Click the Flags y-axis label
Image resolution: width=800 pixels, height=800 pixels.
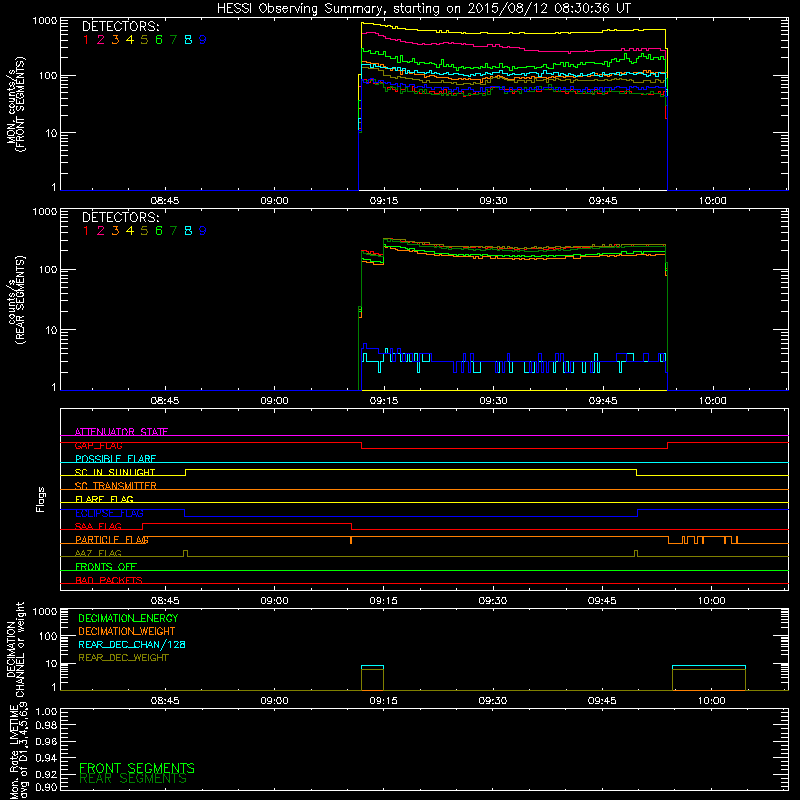(41, 499)
